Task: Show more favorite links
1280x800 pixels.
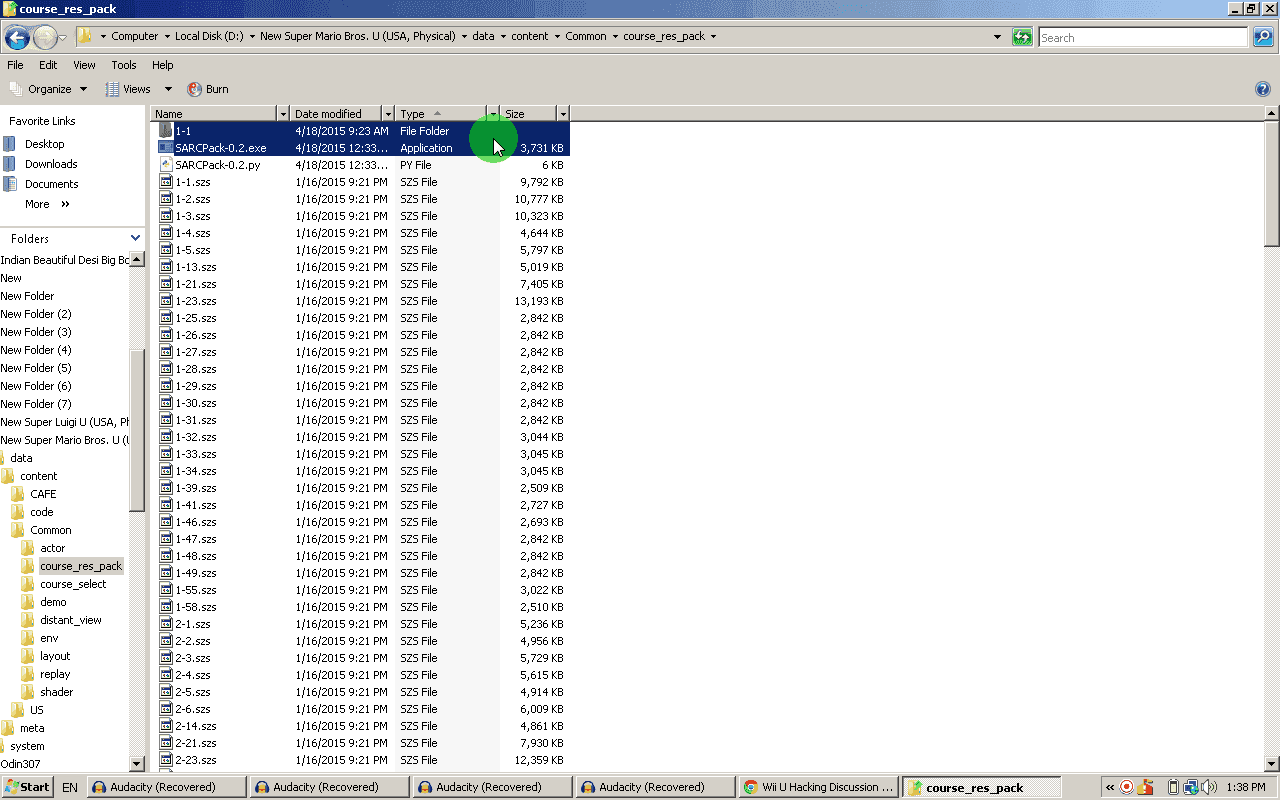Action: (47, 204)
